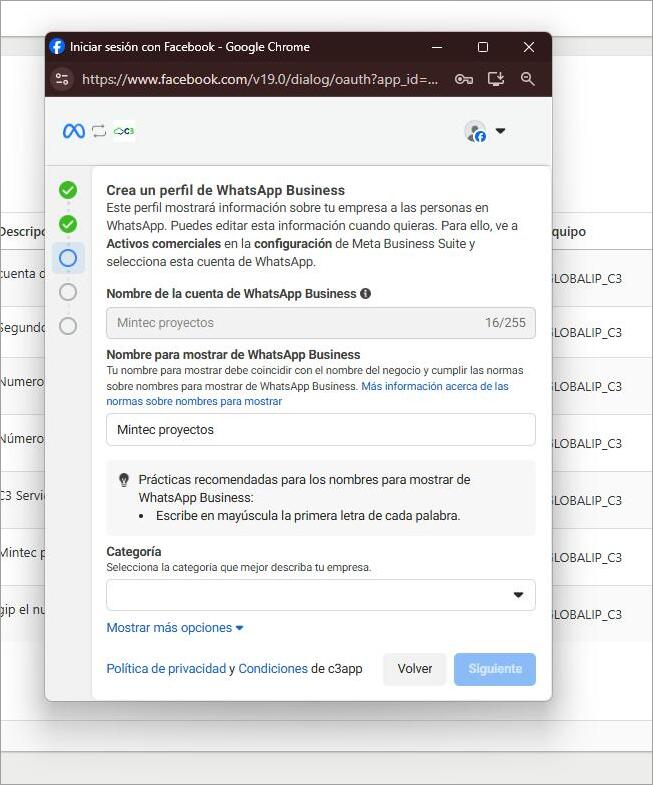Select the current third step circle

[x=68, y=258]
